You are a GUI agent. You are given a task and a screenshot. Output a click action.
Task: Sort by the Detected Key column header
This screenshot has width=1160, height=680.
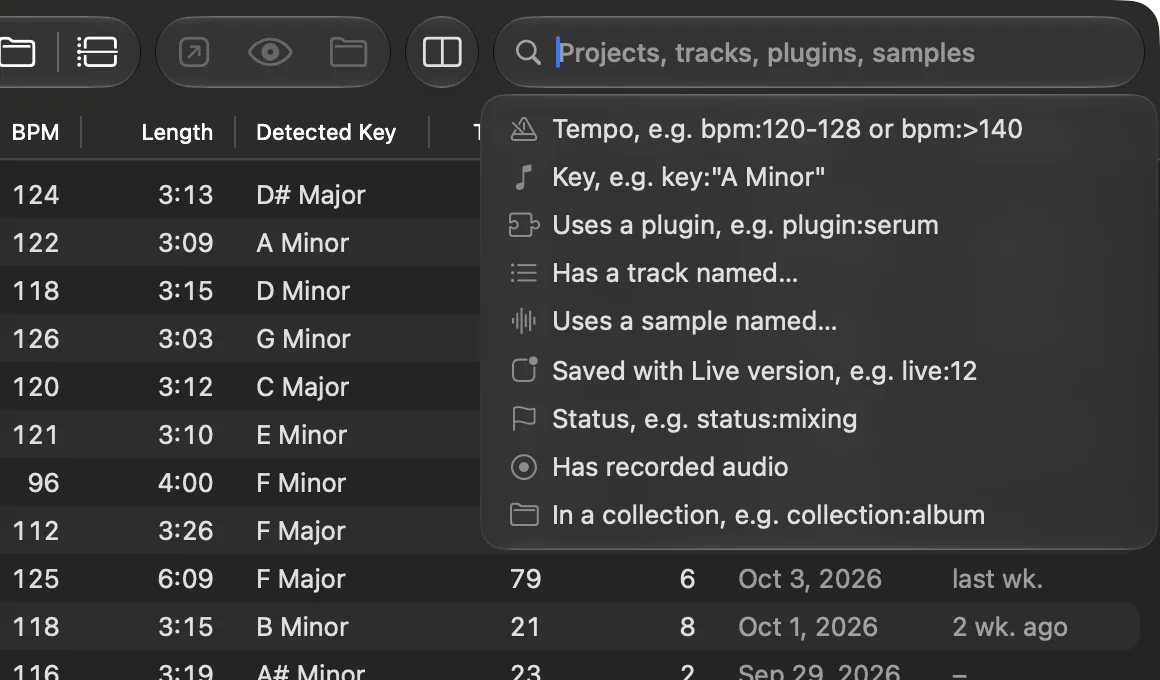pos(326,132)
